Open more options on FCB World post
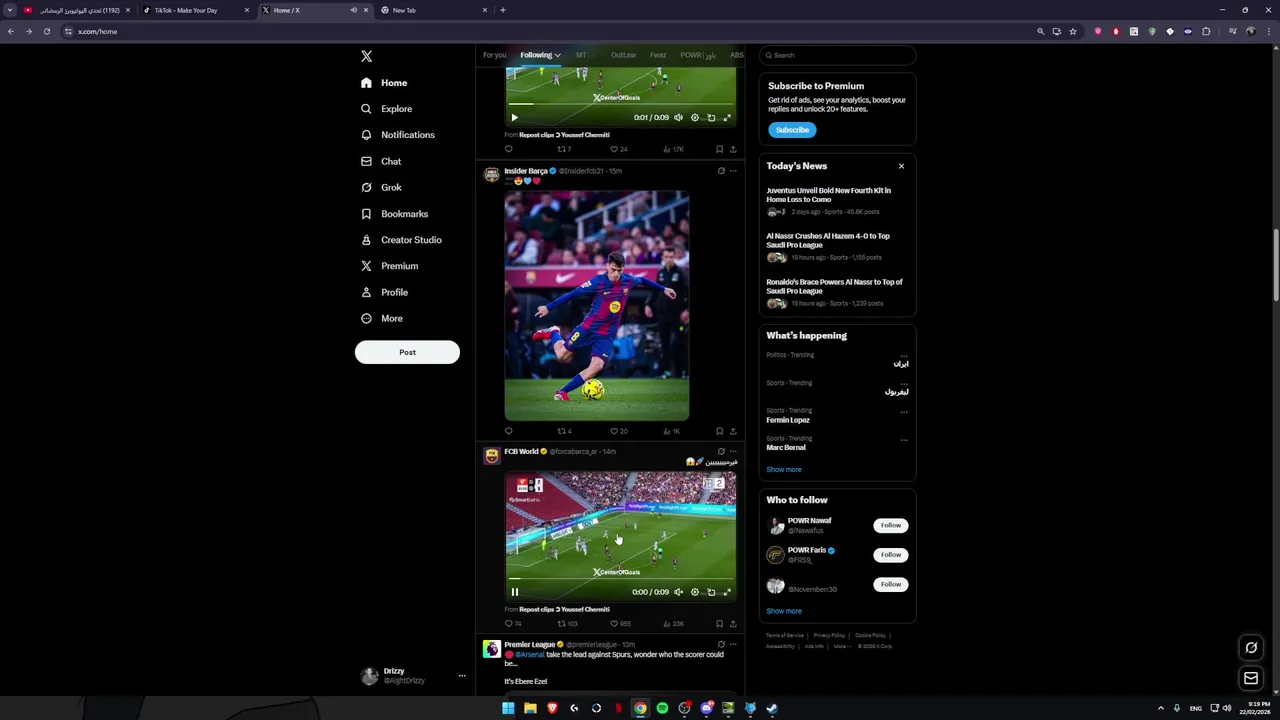The width and height of the screenshot is (1280, 720). 733,451
